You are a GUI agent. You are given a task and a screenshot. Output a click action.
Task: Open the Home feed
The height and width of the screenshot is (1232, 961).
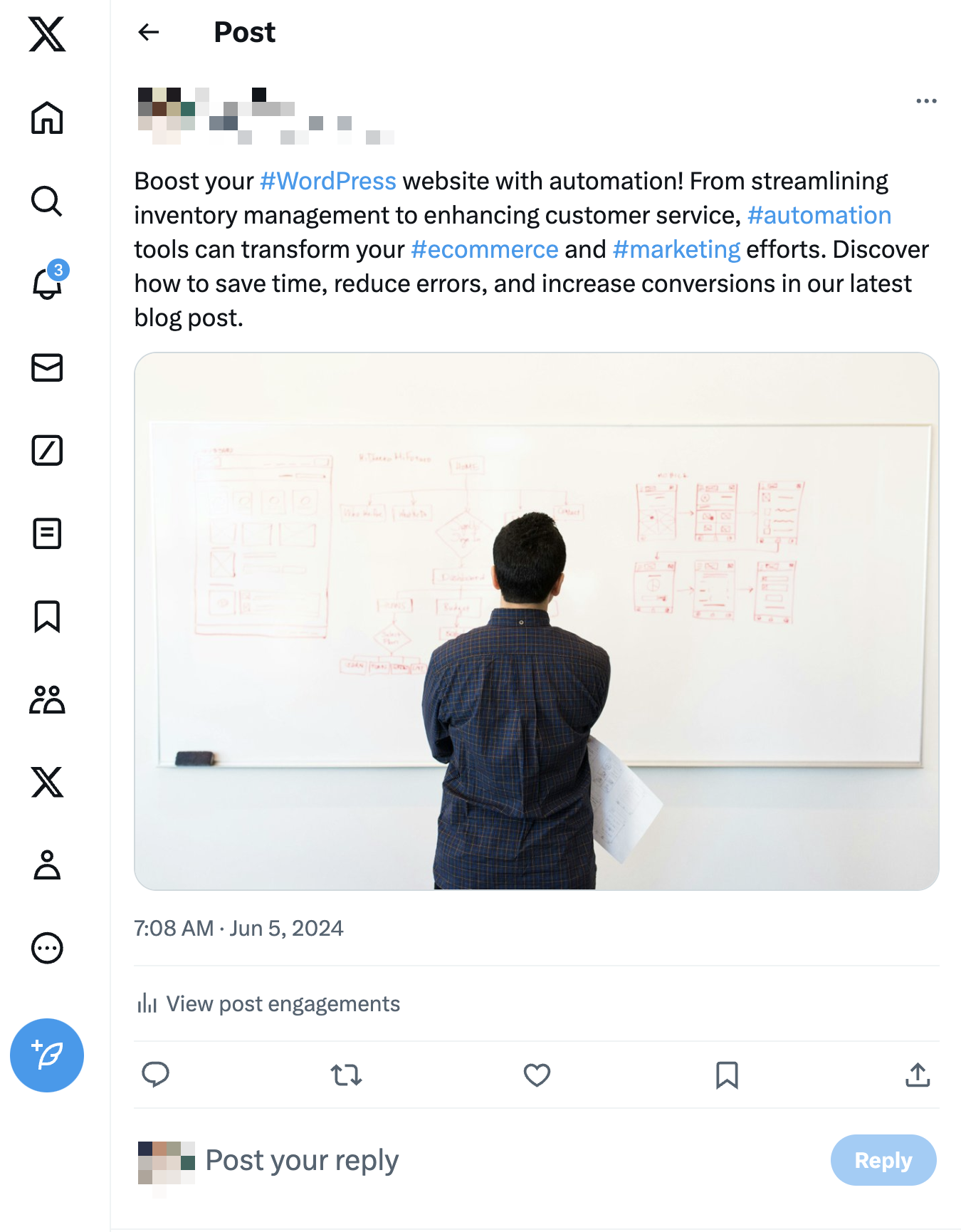(x=47, y=118)
